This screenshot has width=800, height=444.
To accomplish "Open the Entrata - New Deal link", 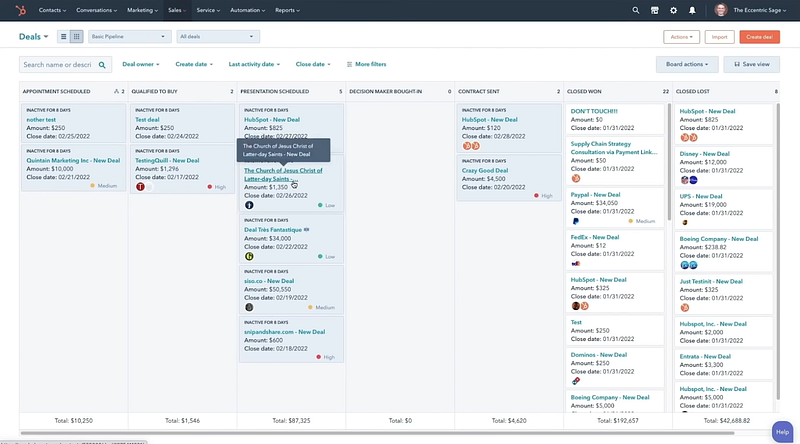I will click(x=705, y=356).
